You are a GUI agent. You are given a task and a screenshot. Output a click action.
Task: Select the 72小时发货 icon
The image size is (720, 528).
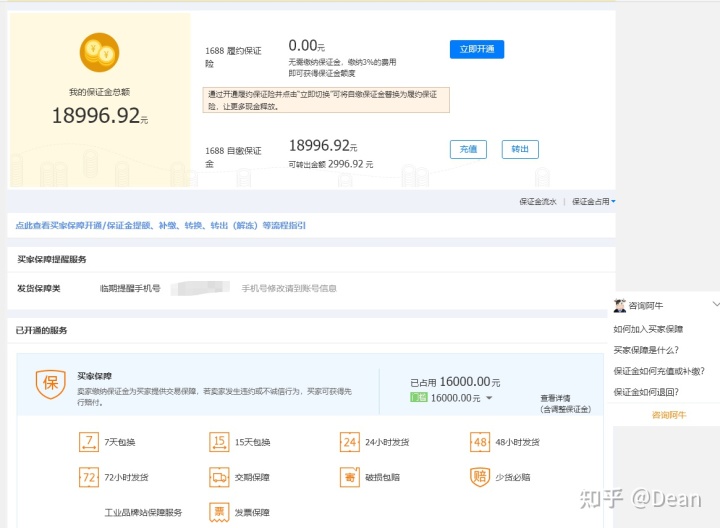pyautogui.click(x=89, y=477)
